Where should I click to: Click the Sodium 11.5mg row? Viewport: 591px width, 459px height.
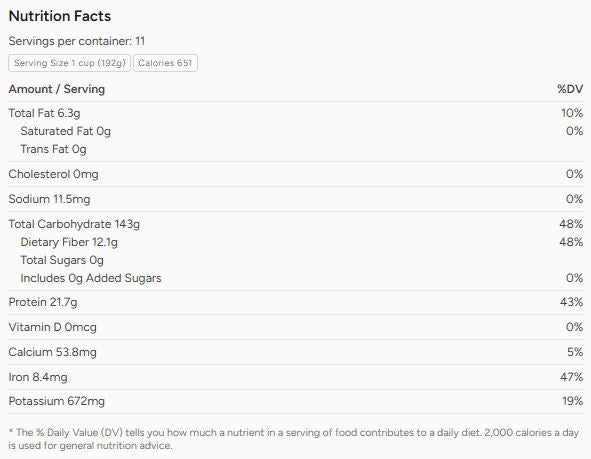296,199
